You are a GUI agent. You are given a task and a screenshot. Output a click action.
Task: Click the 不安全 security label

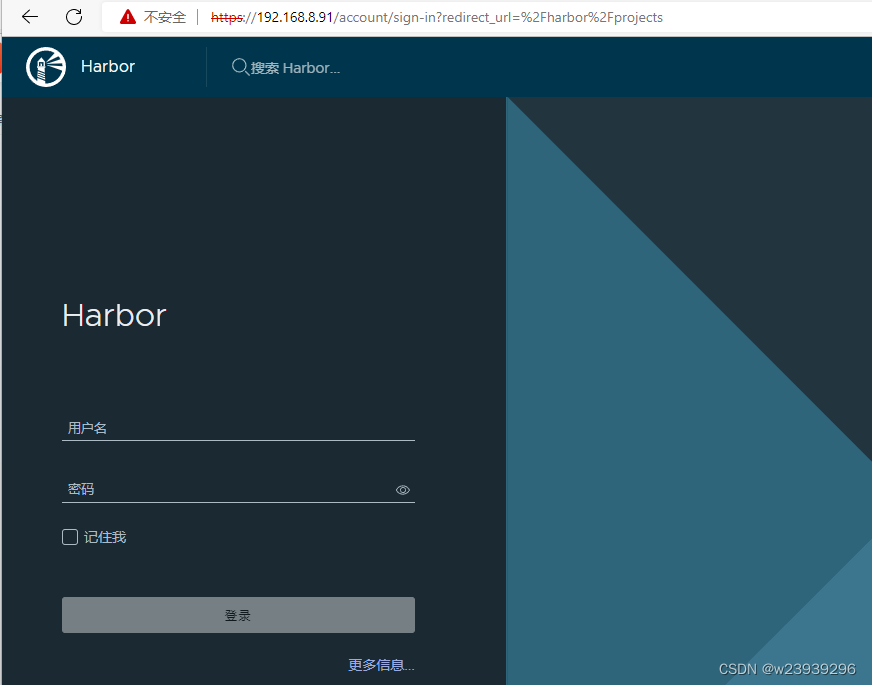[x=165, y=17]
